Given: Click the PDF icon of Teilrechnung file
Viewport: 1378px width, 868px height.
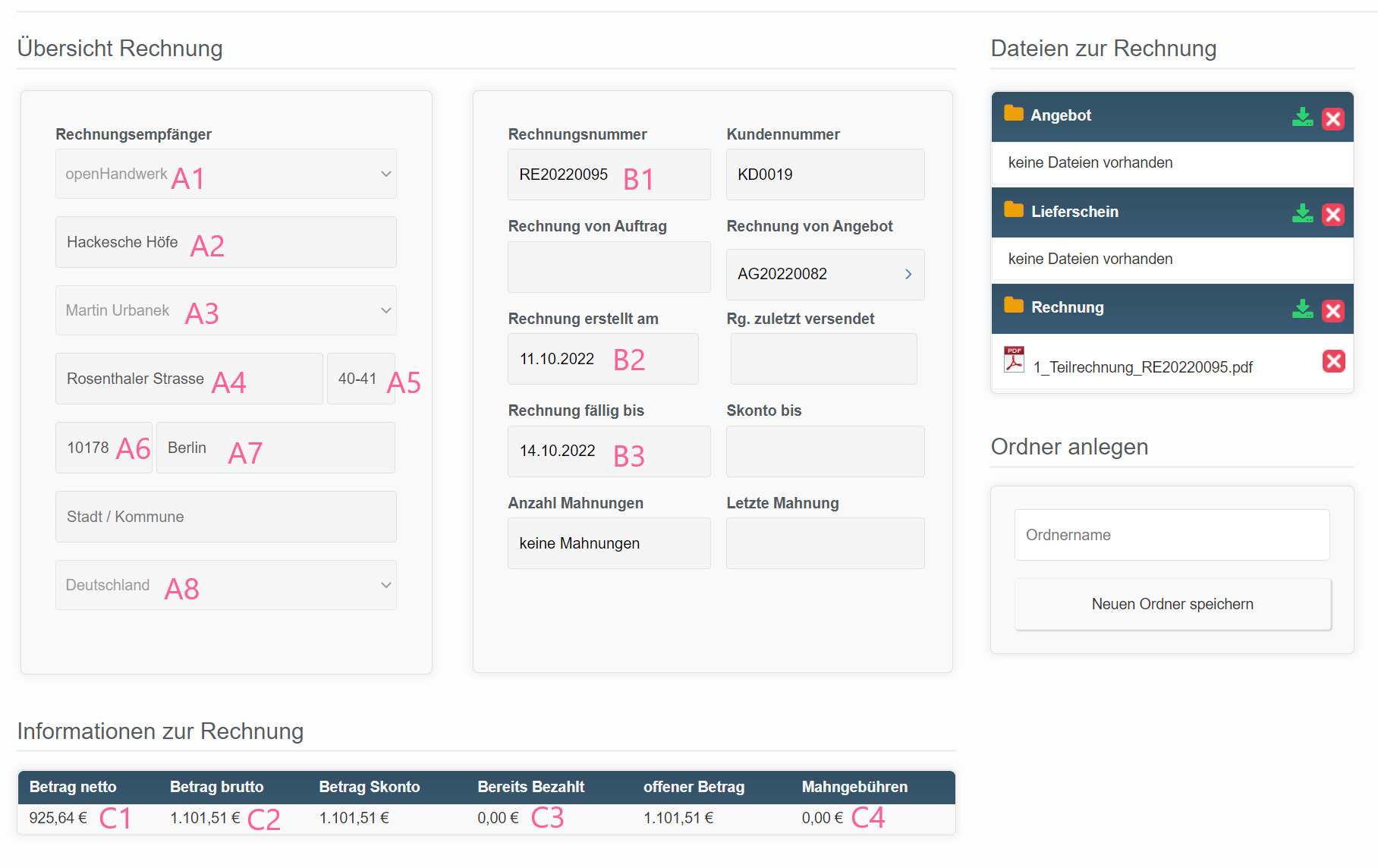Looking at the screenshot, I should click(x=1014, y=360).
